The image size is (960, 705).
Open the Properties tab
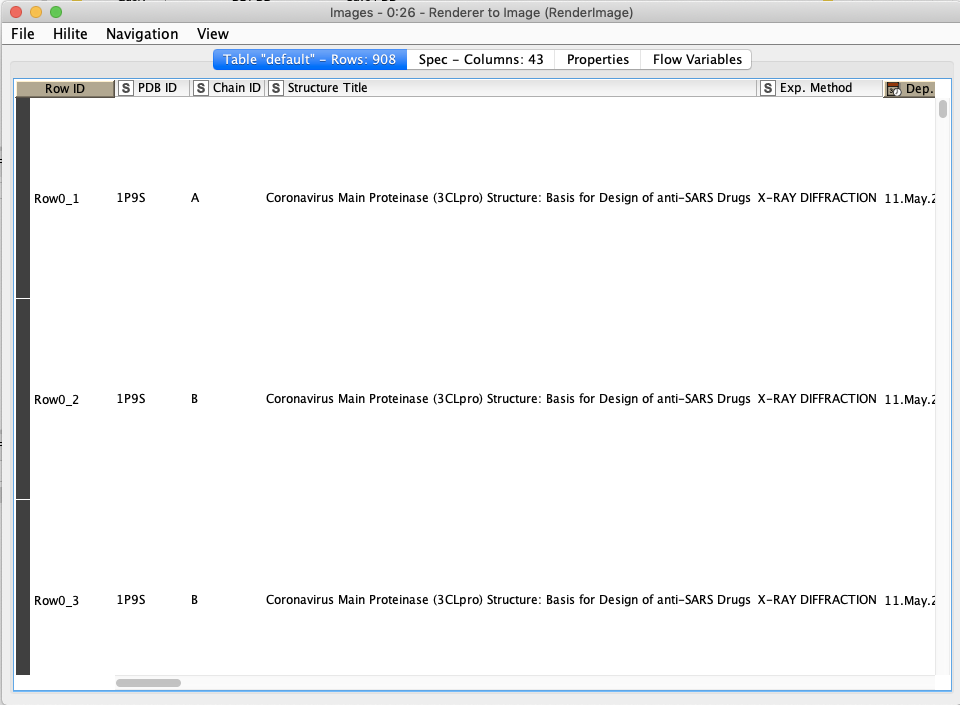pos(598,59)
